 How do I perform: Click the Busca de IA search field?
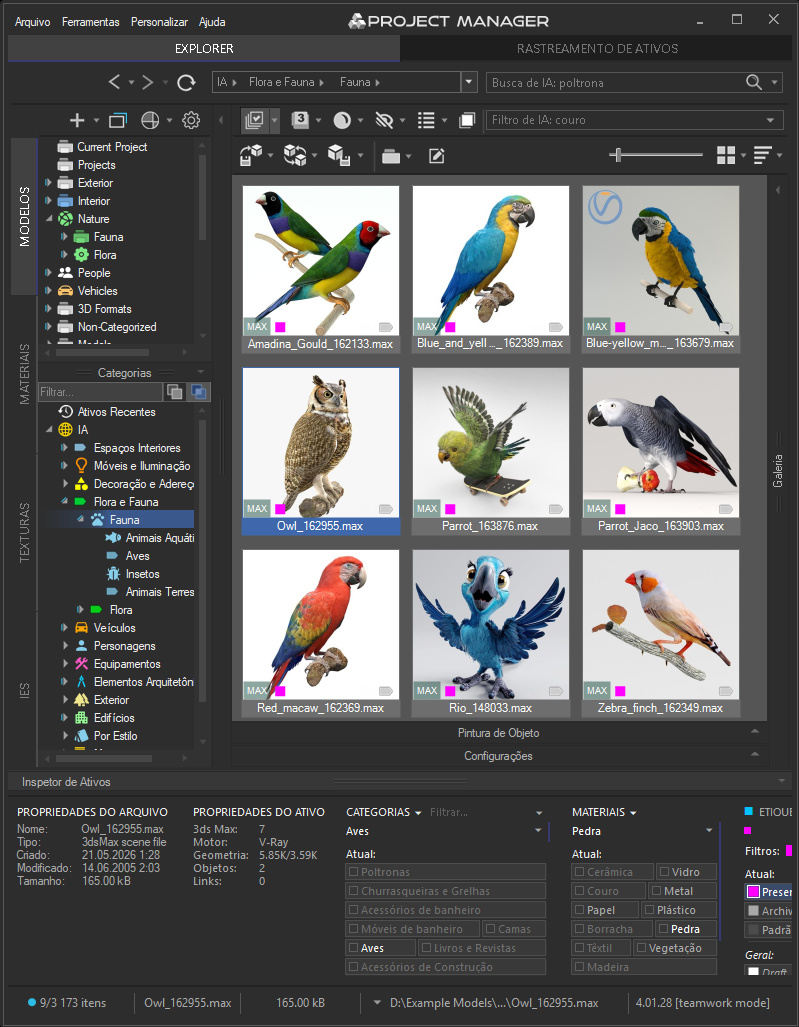click(616, 83)
